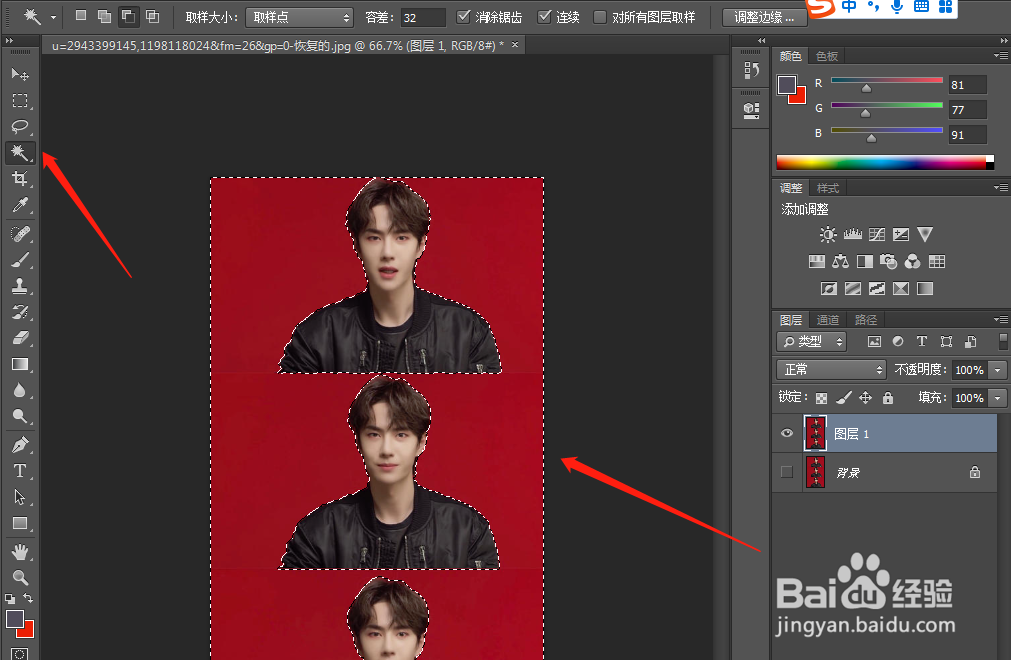Select the Eraser tool
This screenshot has width=1011, height=660.
point(20,338)
